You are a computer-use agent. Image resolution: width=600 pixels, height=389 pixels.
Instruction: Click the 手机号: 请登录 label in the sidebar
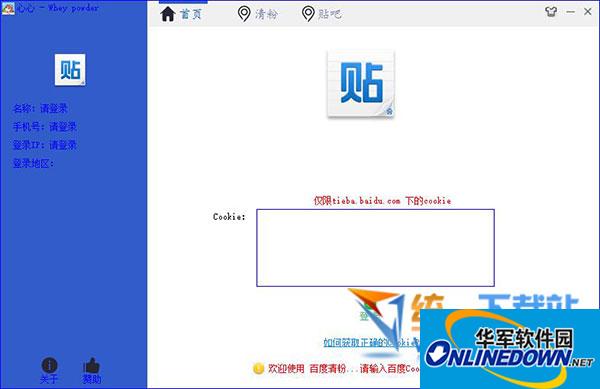point(45,127)
